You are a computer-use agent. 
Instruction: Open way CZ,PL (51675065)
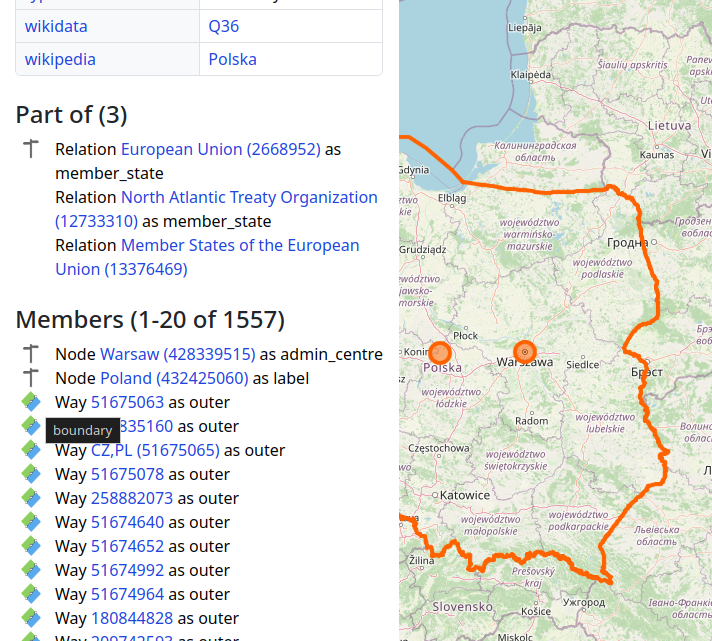[155, 450]
